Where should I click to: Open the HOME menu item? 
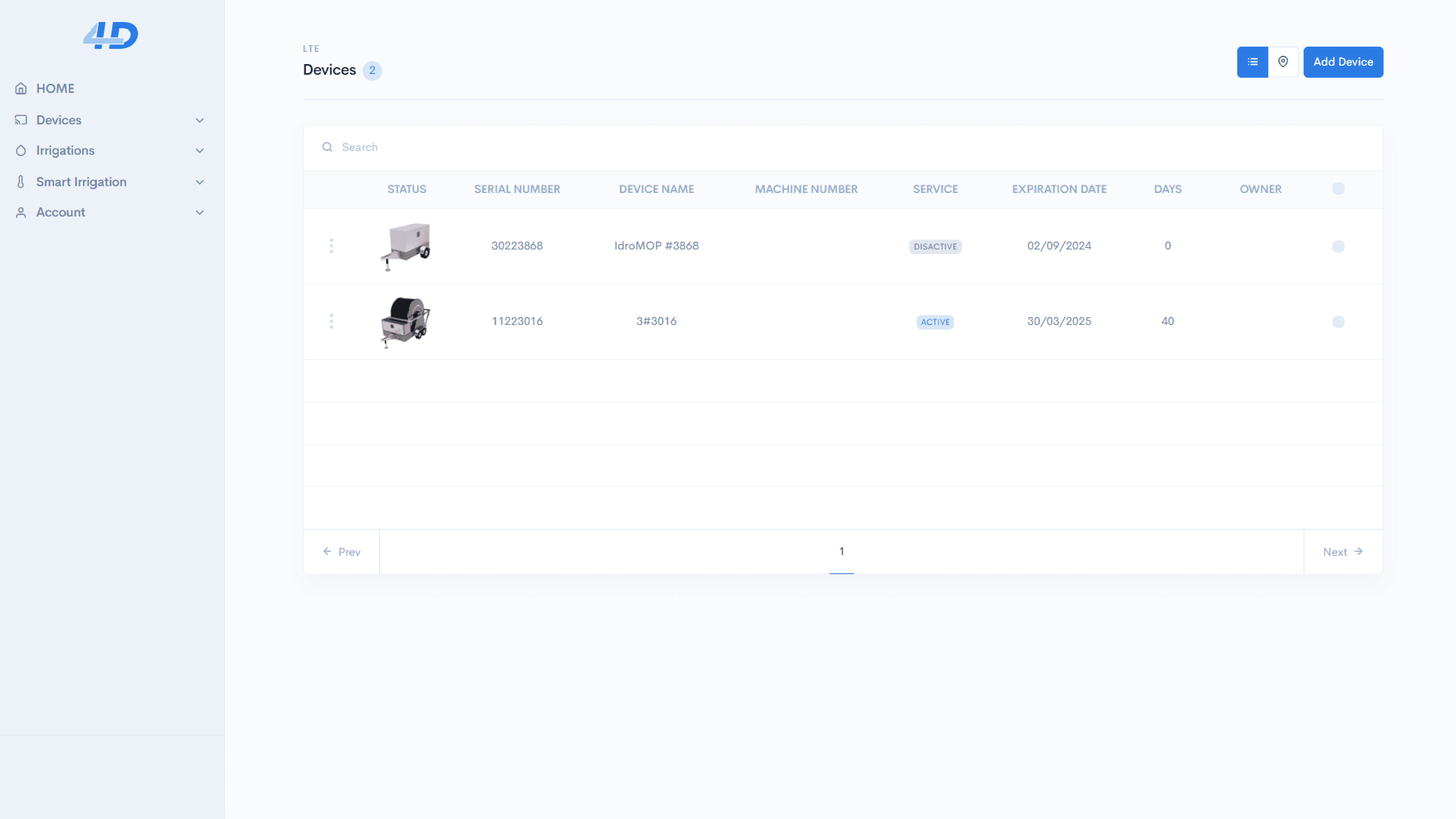coord(55,88)
